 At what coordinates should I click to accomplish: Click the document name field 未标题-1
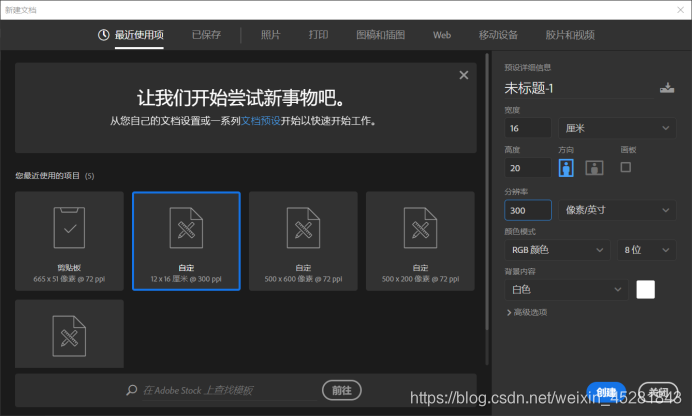tap(579, 88)
